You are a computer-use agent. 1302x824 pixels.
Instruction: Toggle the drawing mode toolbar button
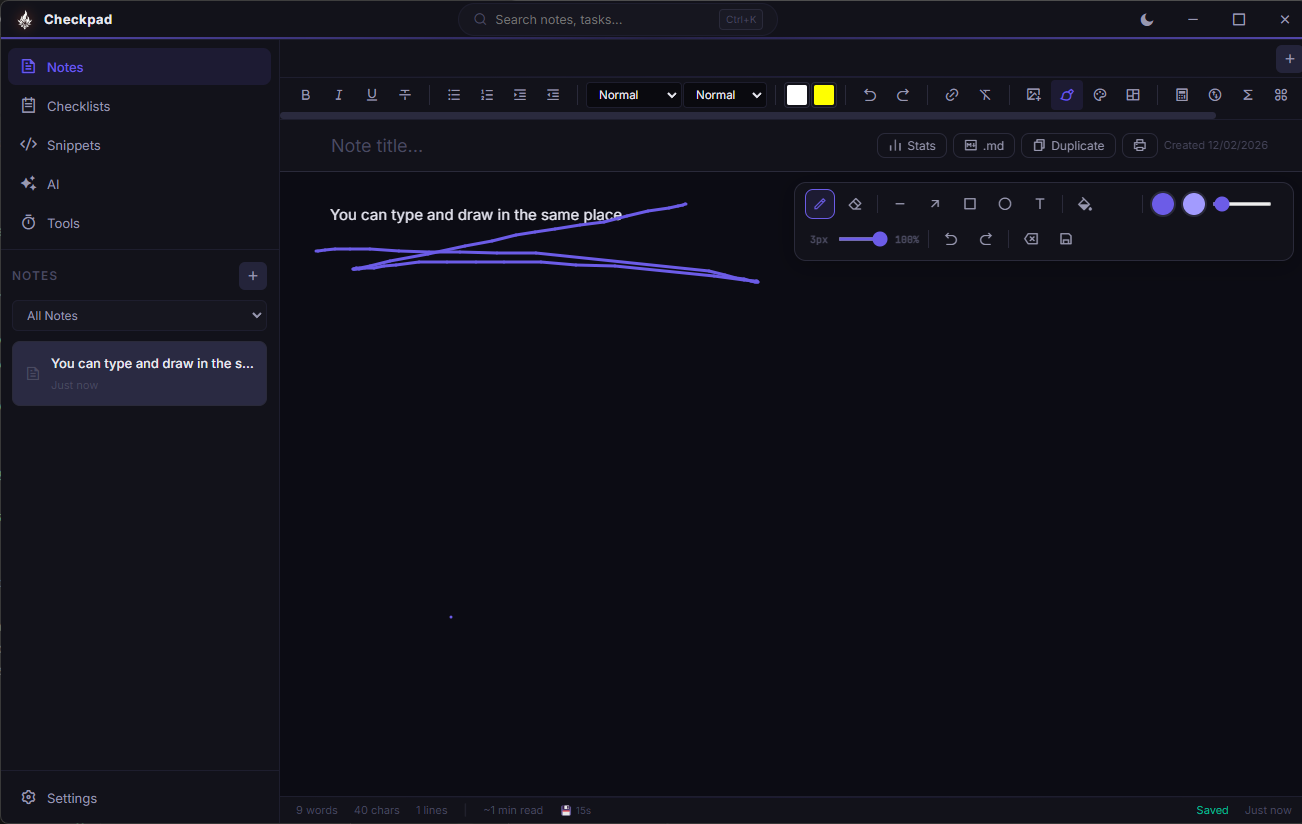pyautogui.click(x=1067, y=95)
